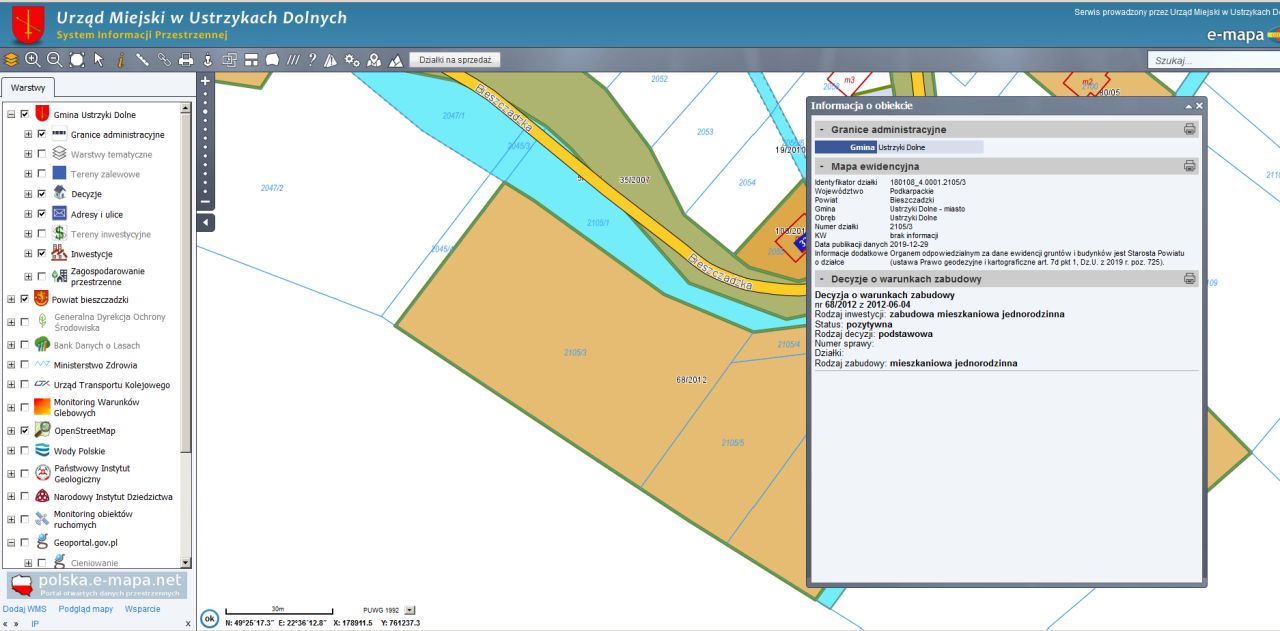Select the Warstwy tab
Viewport: 1280px width, 631px height.
pos(28,88)
